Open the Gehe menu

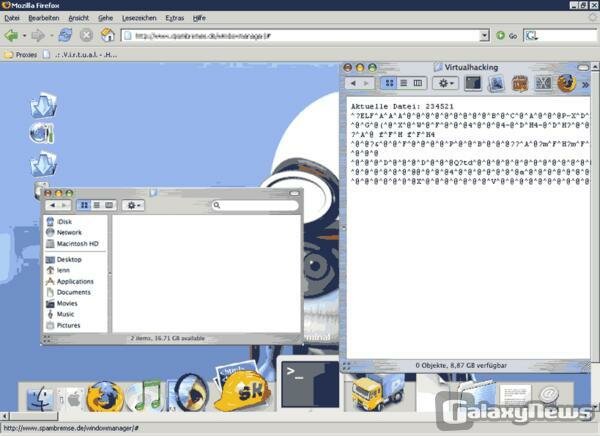point(106,18)
